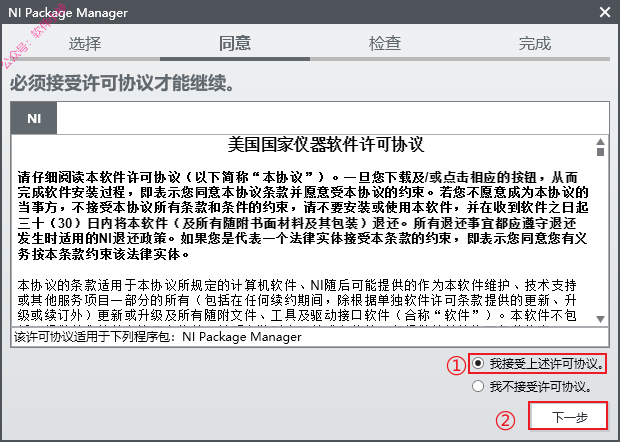Select 我接受上述许可协议 radio button

click(478, 363)
